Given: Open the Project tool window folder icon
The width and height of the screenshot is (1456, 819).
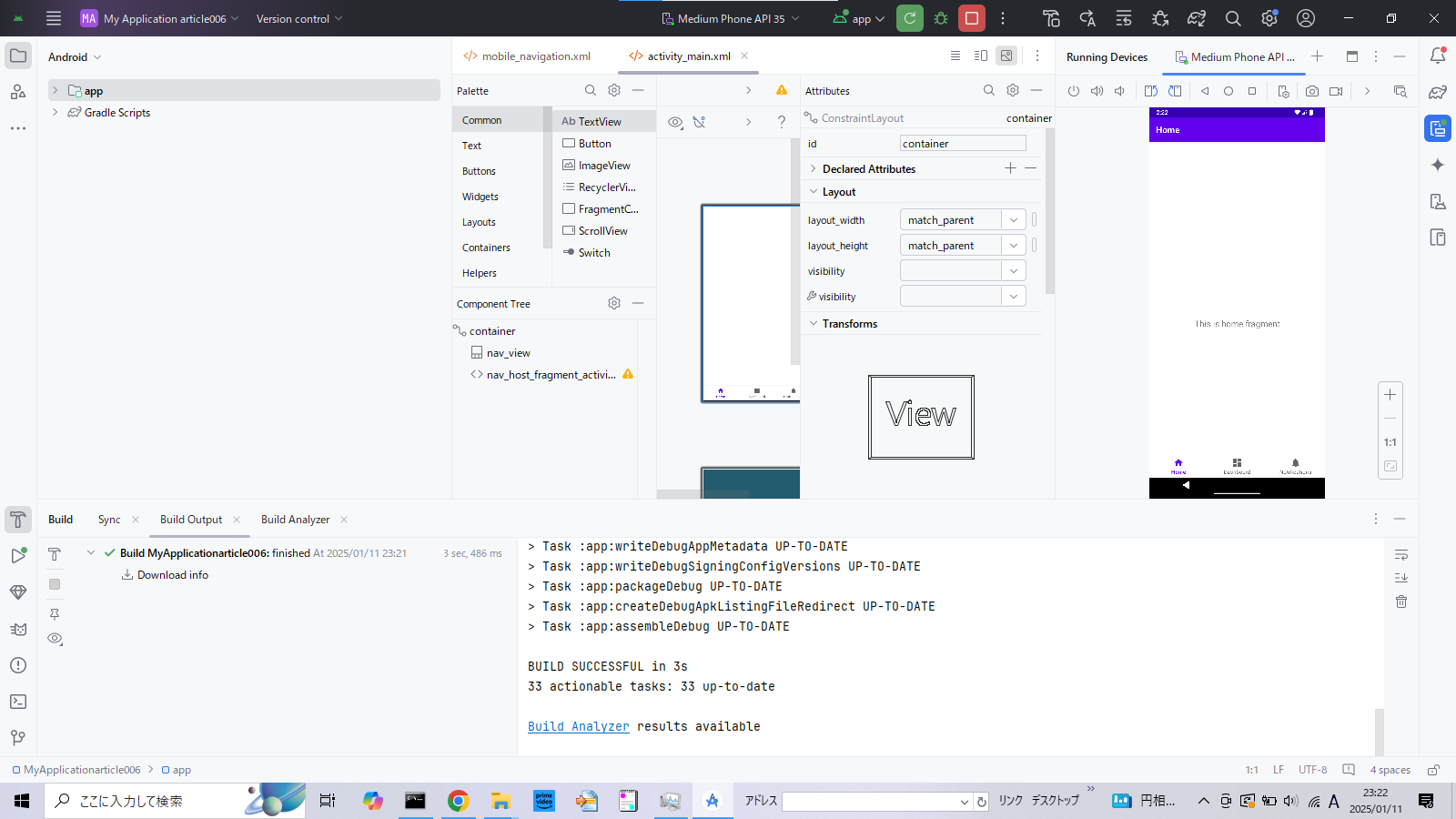Looking at the screenshot, I should pos(18,56).
